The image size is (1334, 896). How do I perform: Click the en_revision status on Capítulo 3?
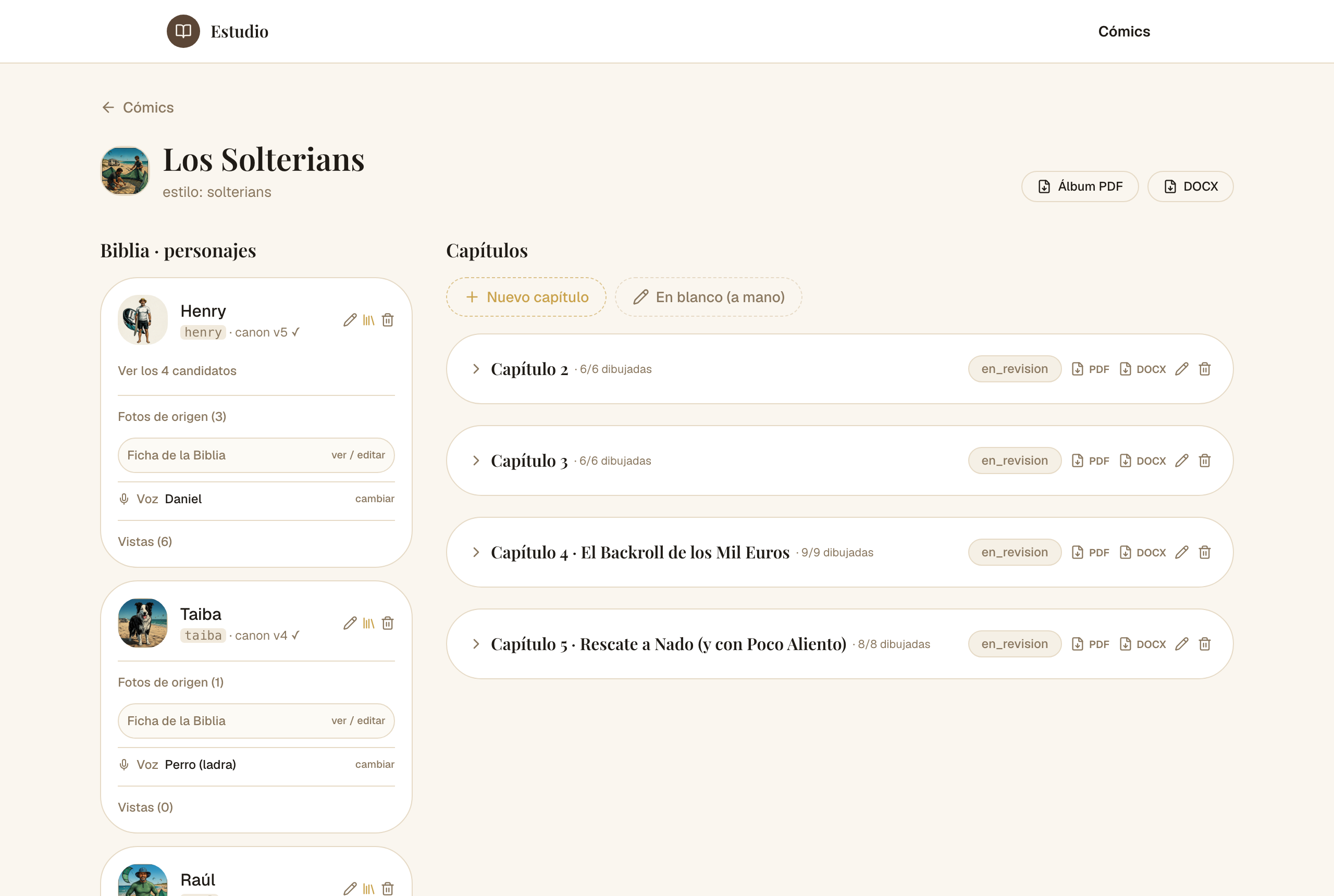[1015, 461]
